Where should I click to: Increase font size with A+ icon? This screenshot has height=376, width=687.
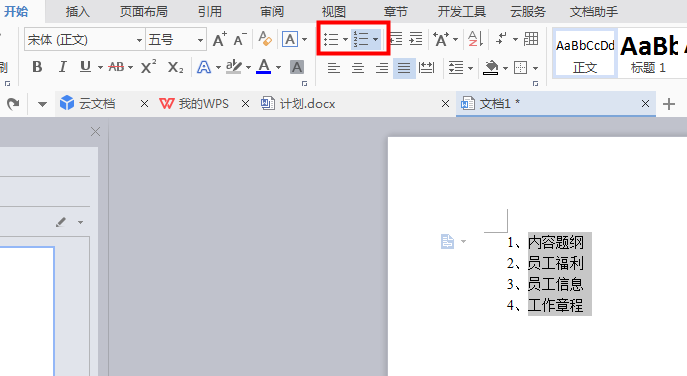pyautogui.click(x=220, y=39)
